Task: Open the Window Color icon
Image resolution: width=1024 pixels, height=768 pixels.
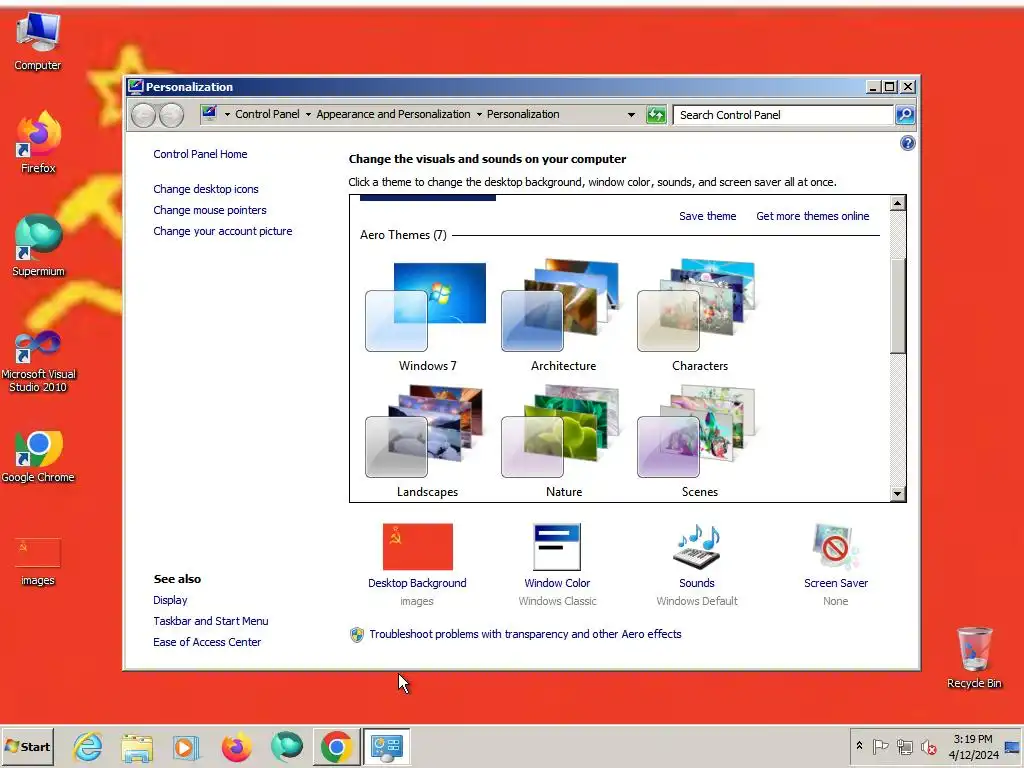Action: [557, 547]
